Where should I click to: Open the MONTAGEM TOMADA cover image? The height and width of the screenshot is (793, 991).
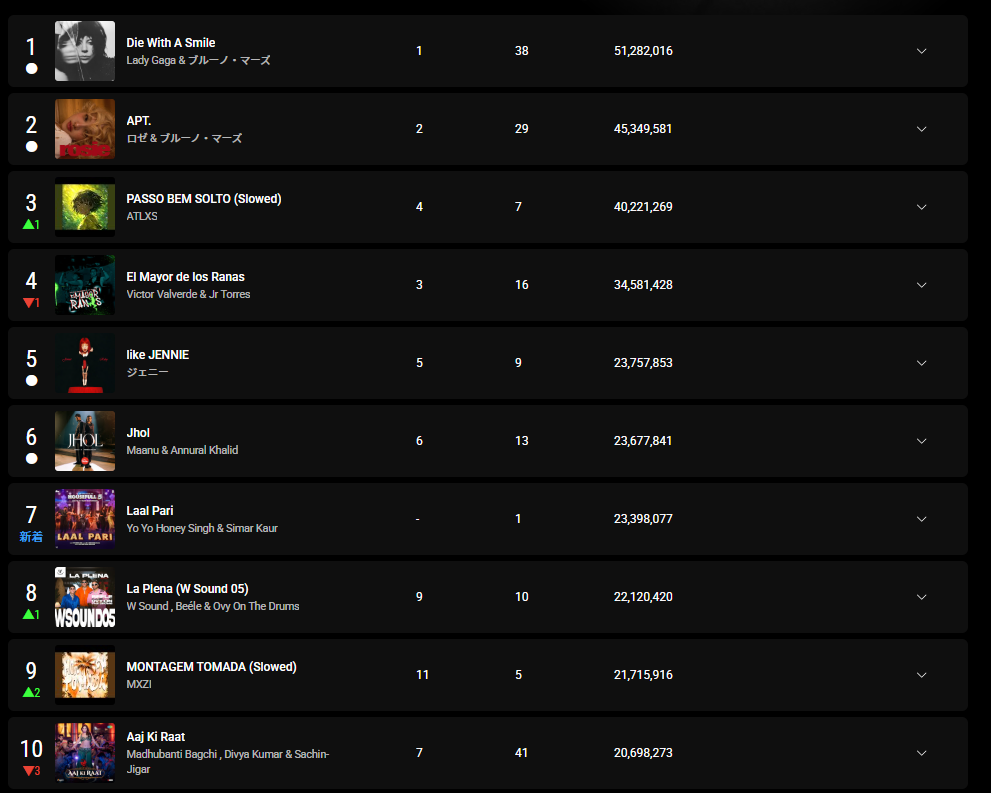pyautogui.click(x=85, y=675)
